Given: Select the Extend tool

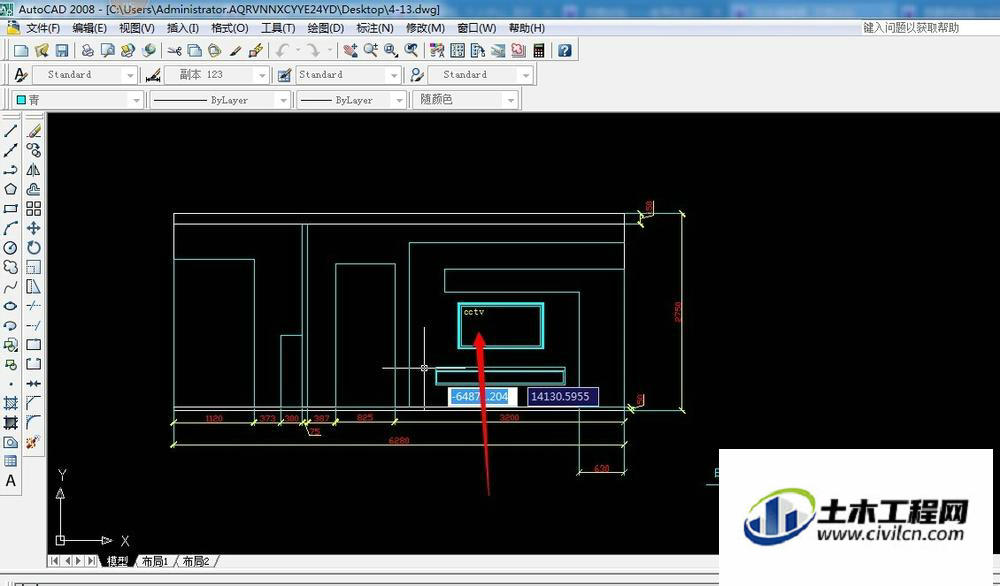Looking at the screenshot, I should [x=34, y=325].
